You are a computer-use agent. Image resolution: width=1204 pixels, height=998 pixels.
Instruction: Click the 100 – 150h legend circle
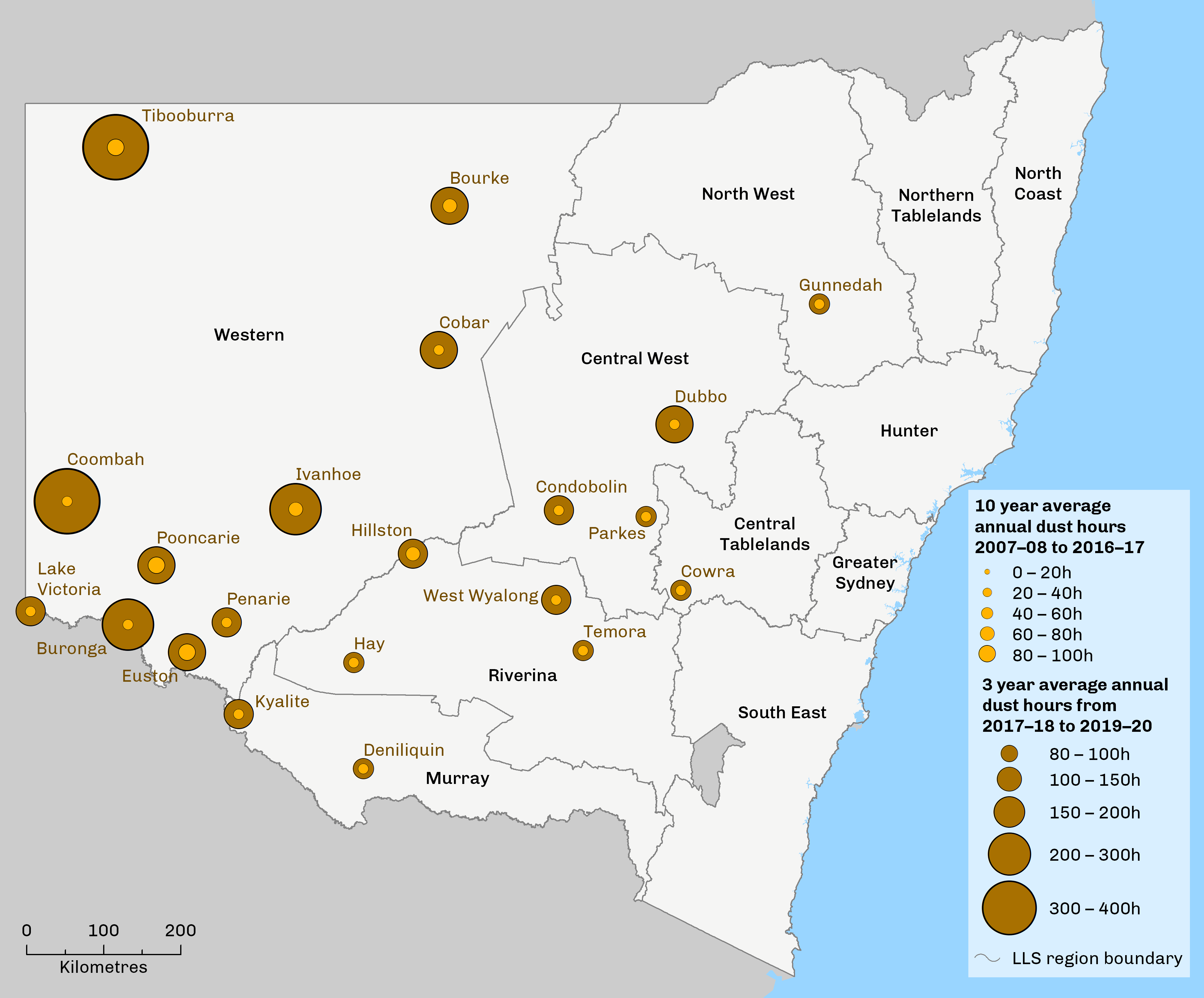(x=1009, y=779)
